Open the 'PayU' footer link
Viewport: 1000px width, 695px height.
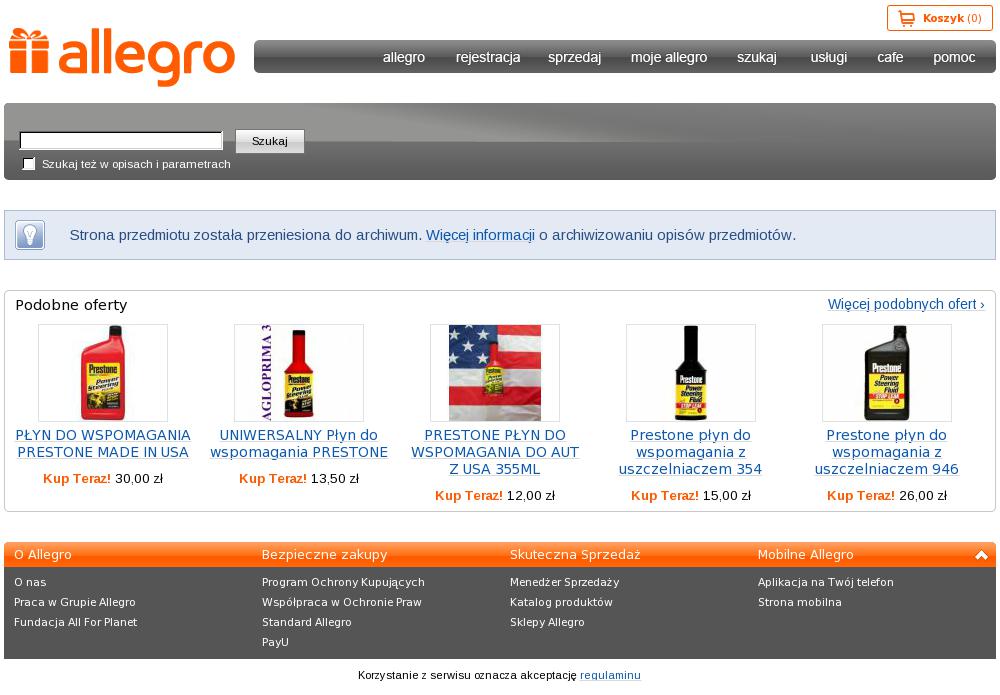[275, 642]
